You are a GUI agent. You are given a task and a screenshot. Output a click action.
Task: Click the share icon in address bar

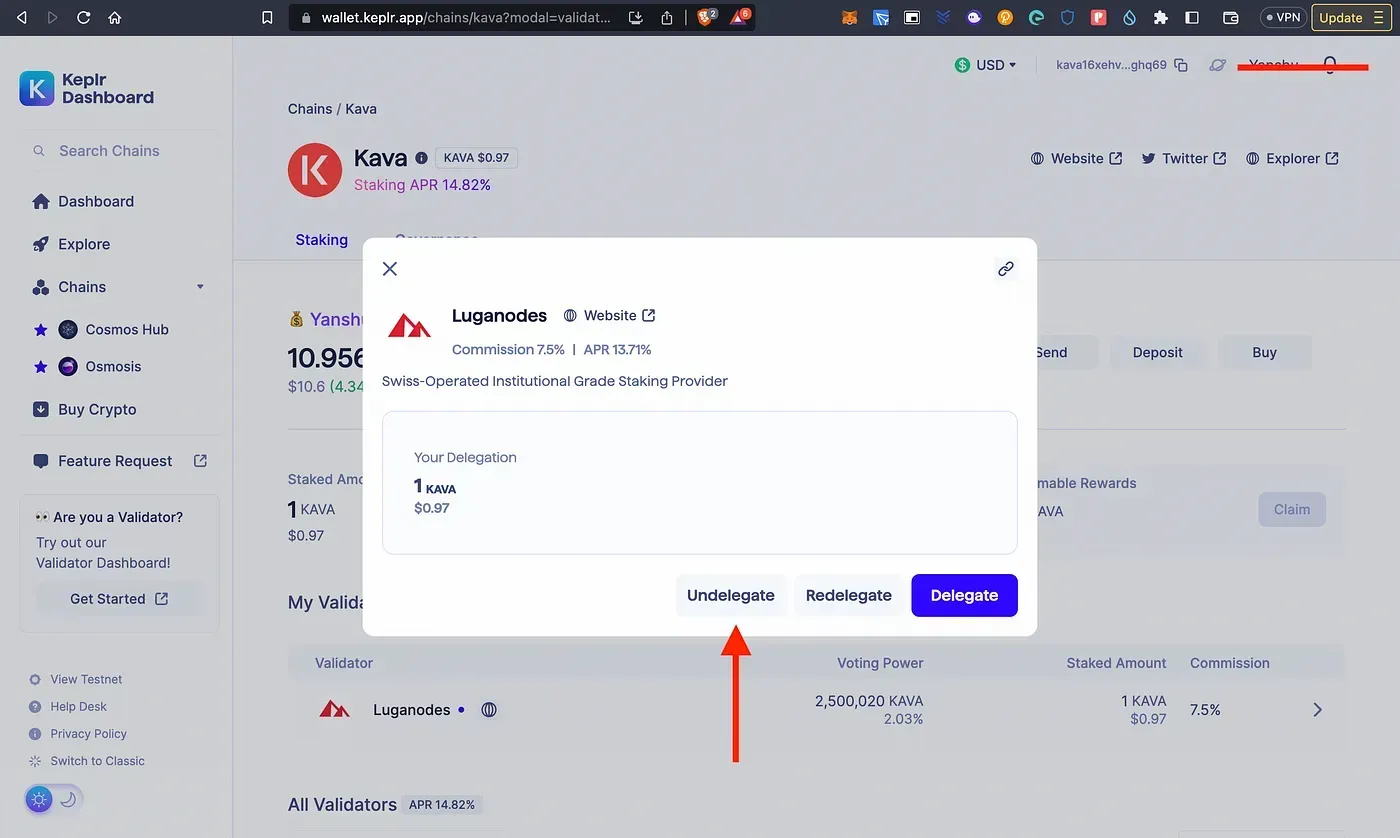[x=667, y=17]
